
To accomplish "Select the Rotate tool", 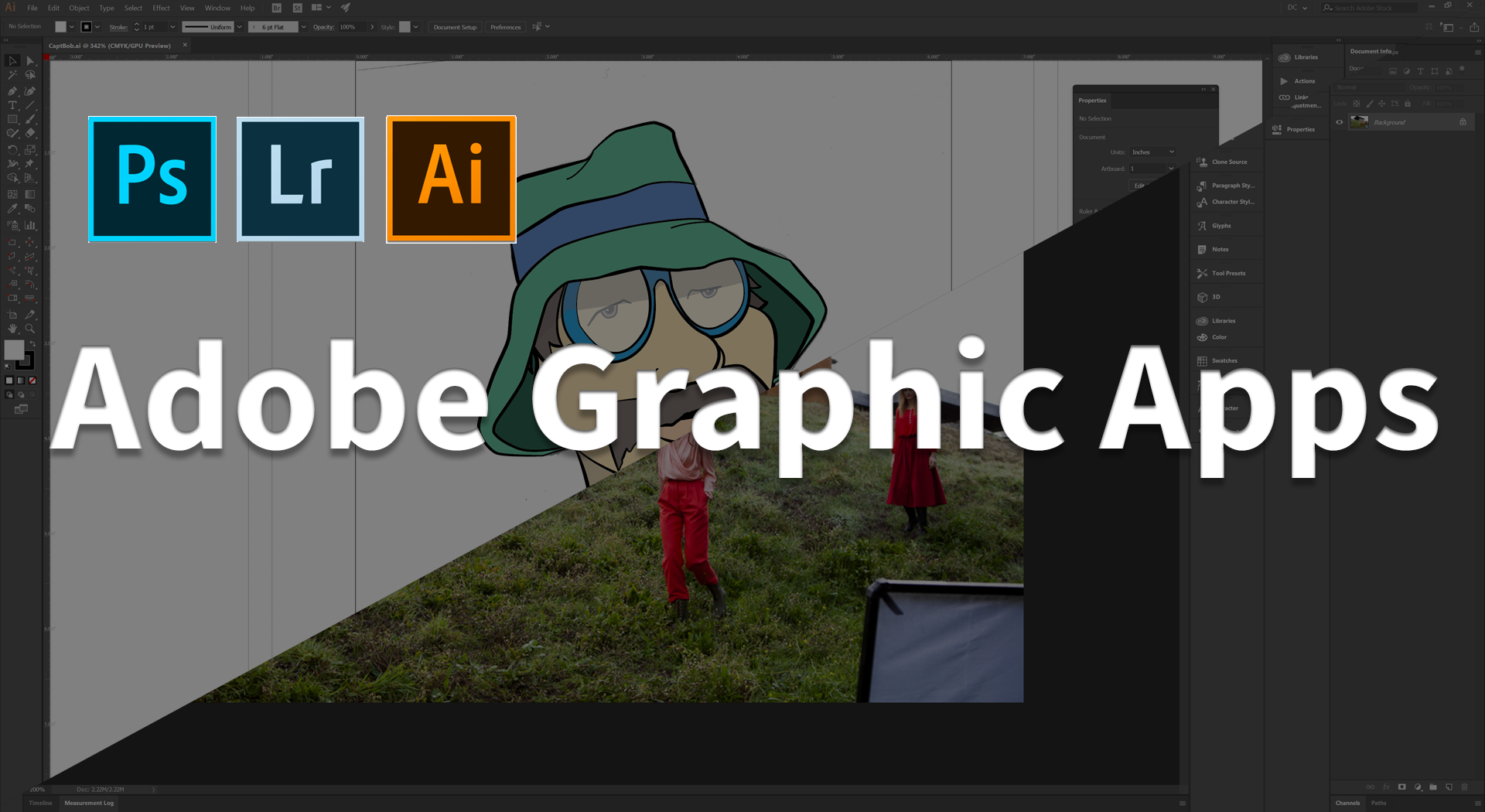I will [12, 150].
